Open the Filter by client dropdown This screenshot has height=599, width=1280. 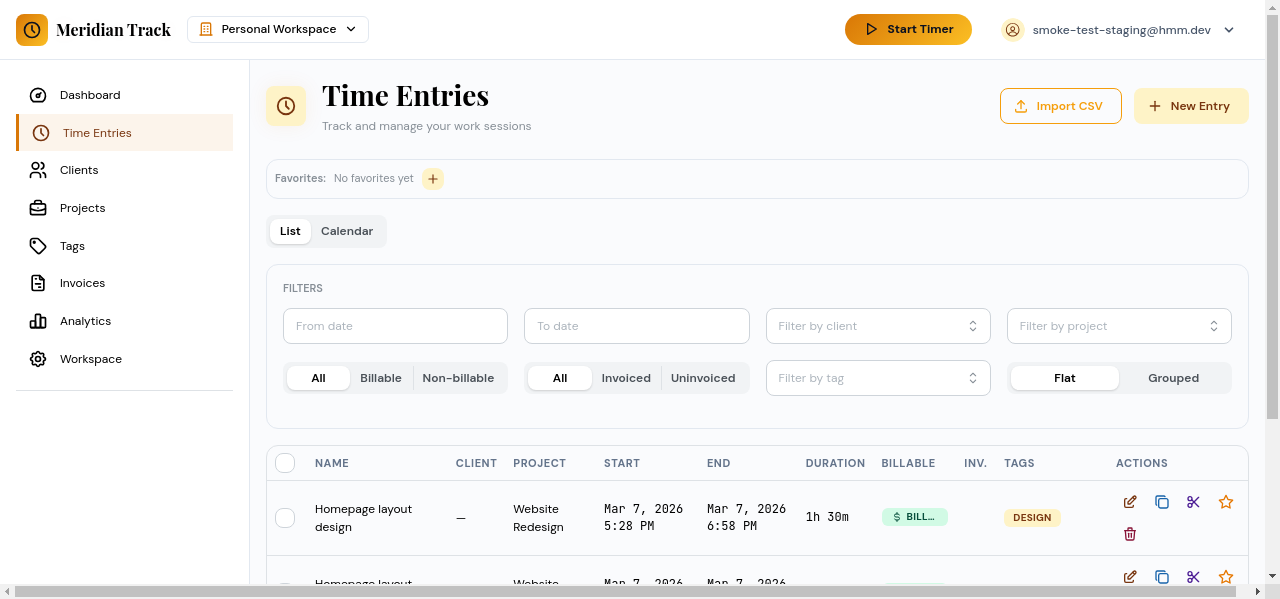coord(877,325)
